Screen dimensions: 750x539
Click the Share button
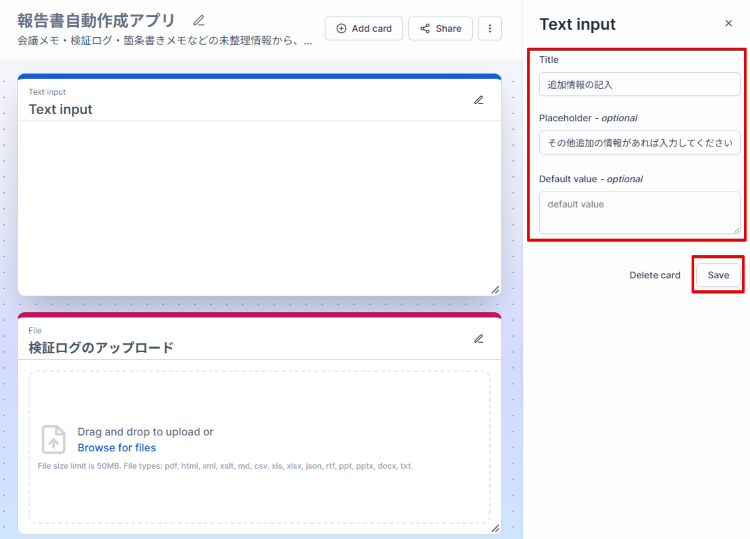click(440, 29)
